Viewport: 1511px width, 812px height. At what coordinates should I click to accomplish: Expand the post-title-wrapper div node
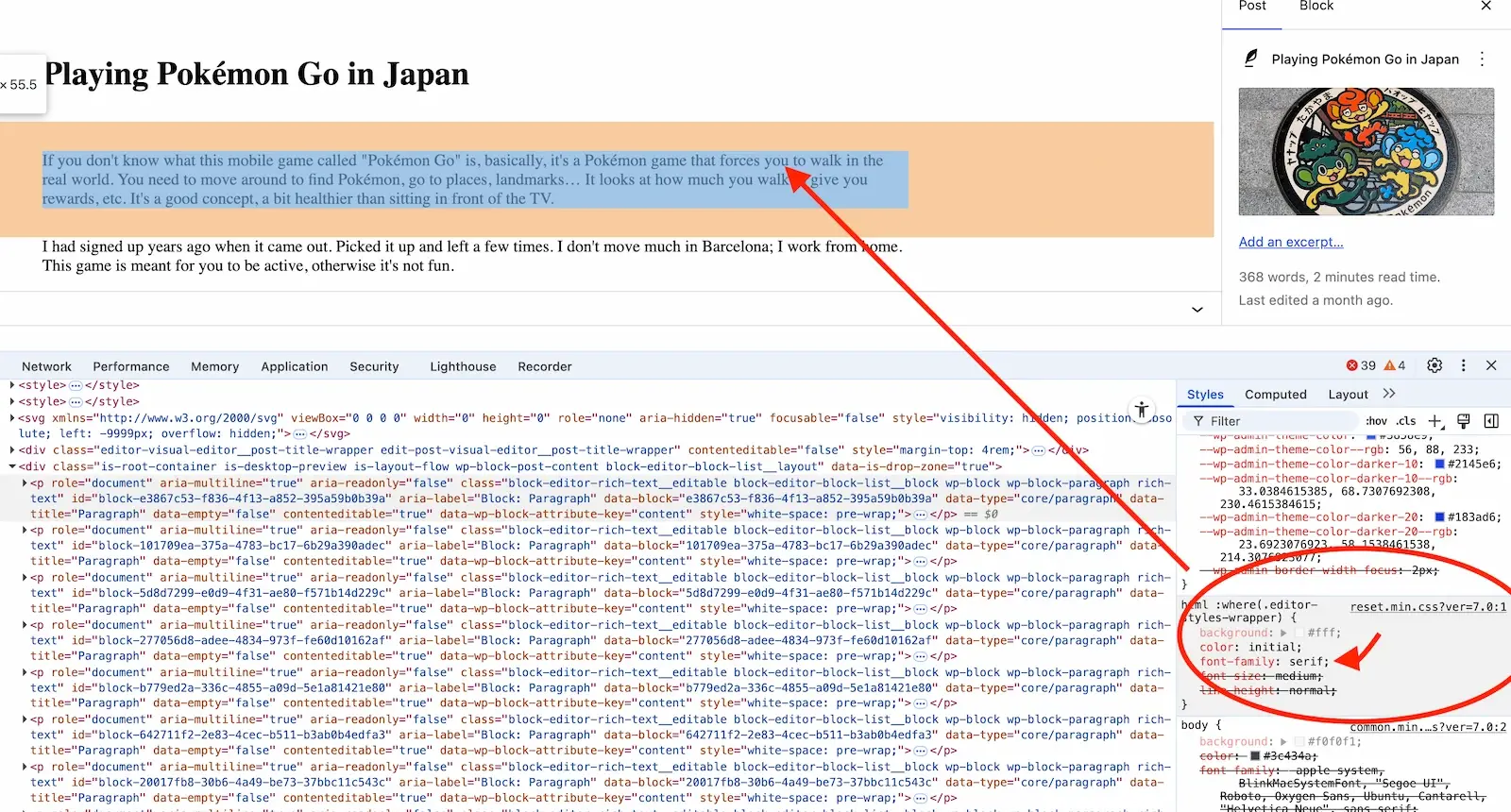tap(12, 450)
